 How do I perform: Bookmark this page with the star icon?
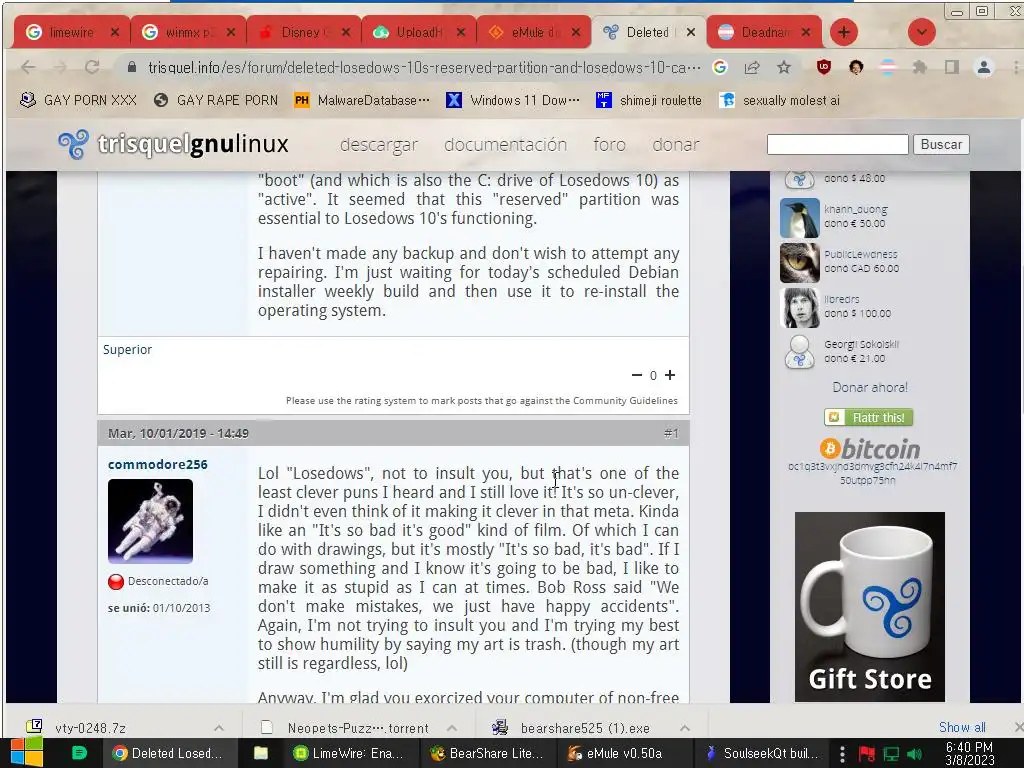(x=784, y=67)
